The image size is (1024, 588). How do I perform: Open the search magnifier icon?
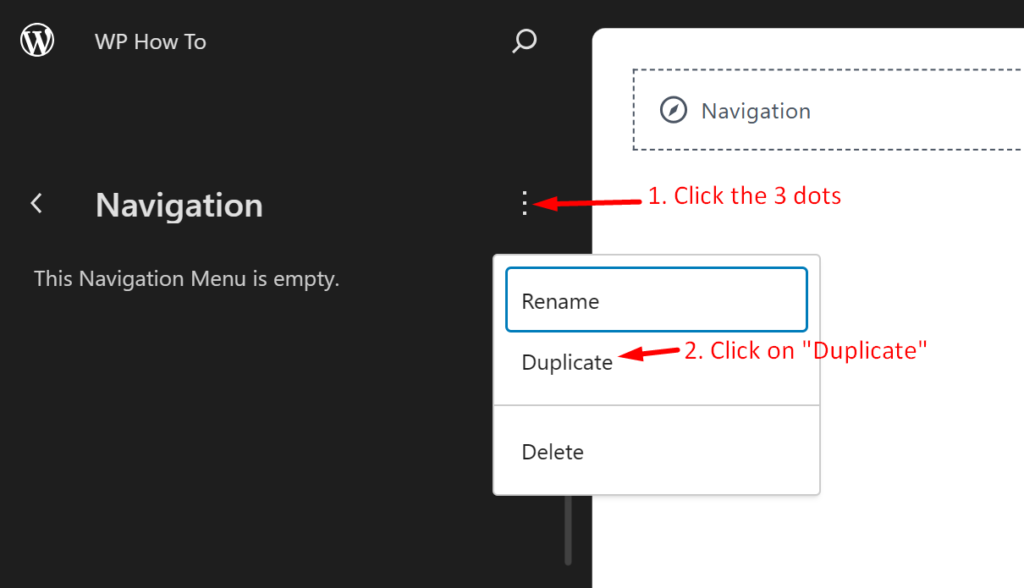(524, 41)
